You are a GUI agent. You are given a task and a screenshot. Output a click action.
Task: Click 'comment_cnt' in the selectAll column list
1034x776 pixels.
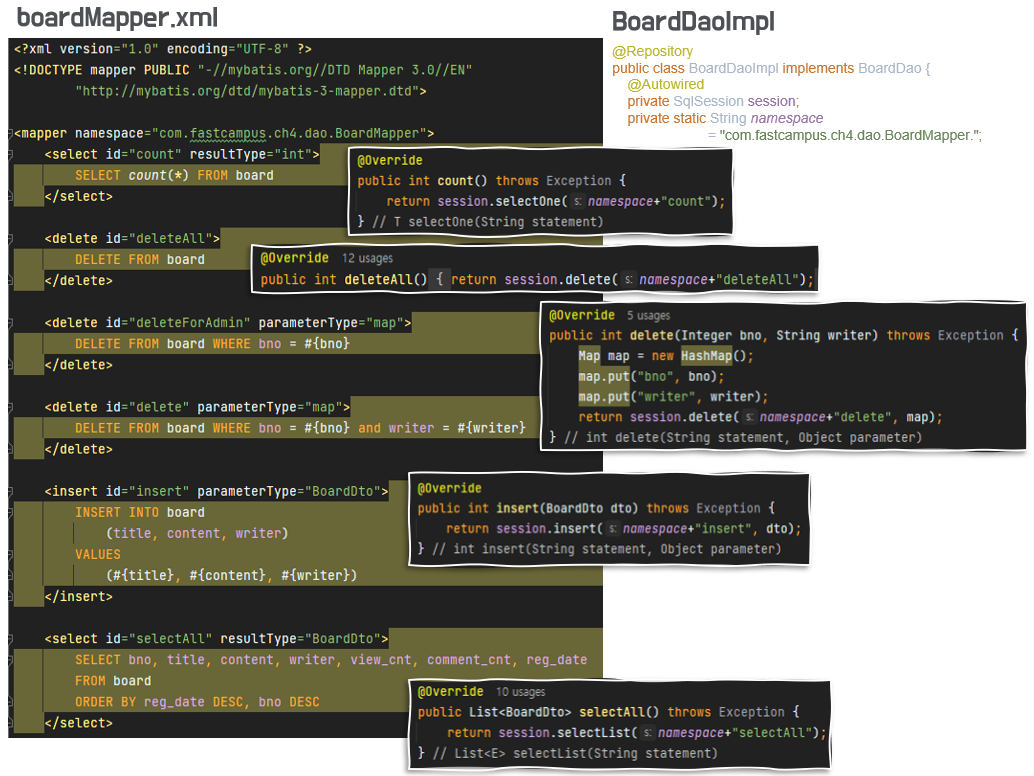[x=469, y=660]
